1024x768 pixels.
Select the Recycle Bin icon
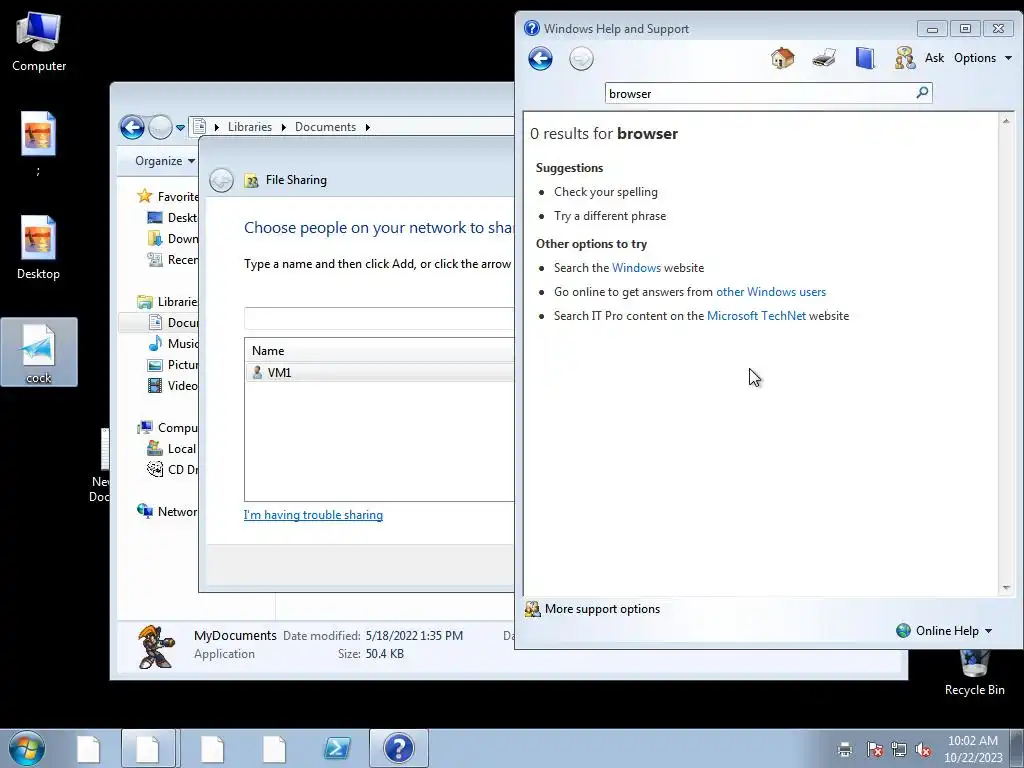point(974,674)
